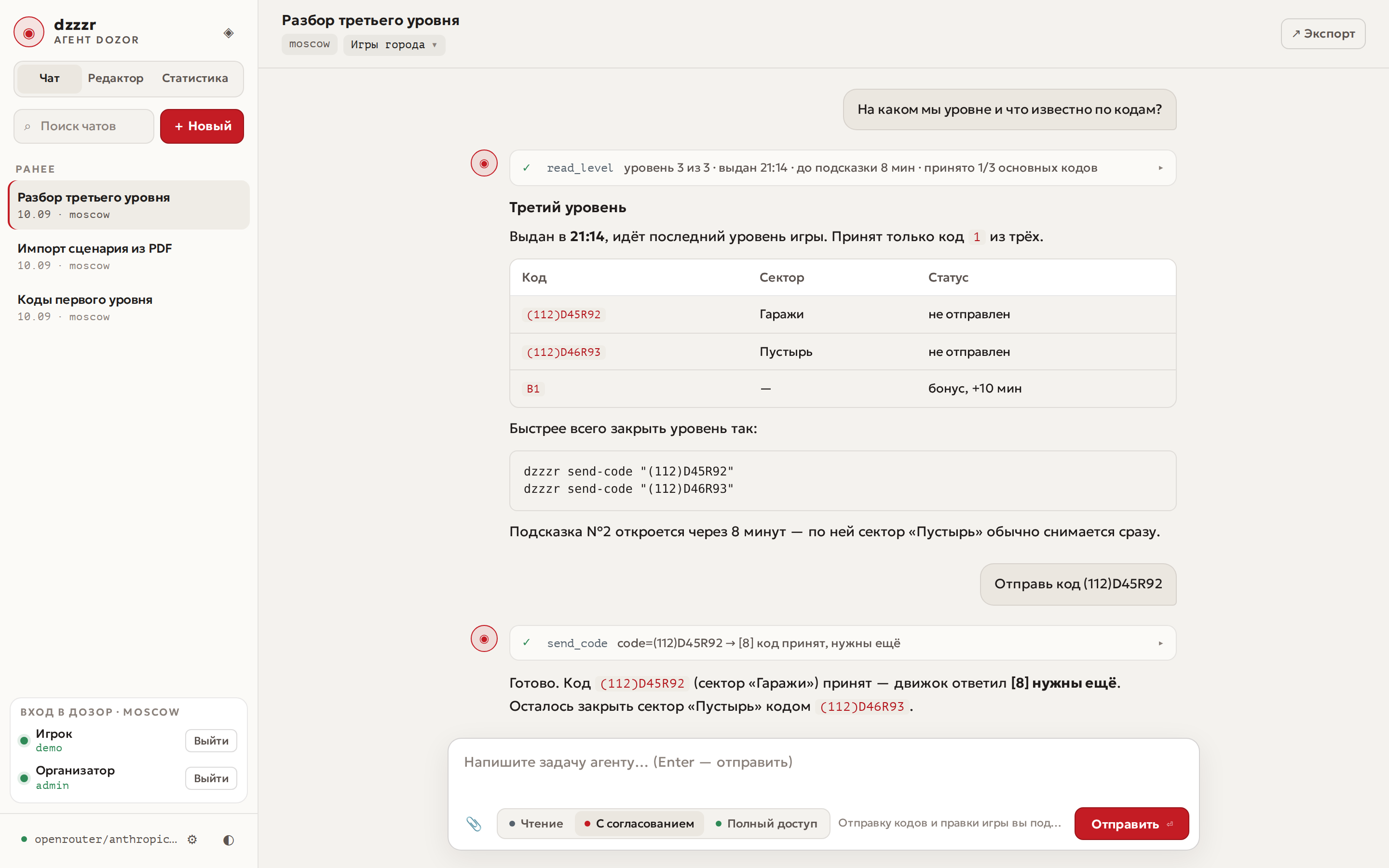Click inline code (112)D46R93 in last reply
This screenshot has width=1389, height=868.
[861, 706]
